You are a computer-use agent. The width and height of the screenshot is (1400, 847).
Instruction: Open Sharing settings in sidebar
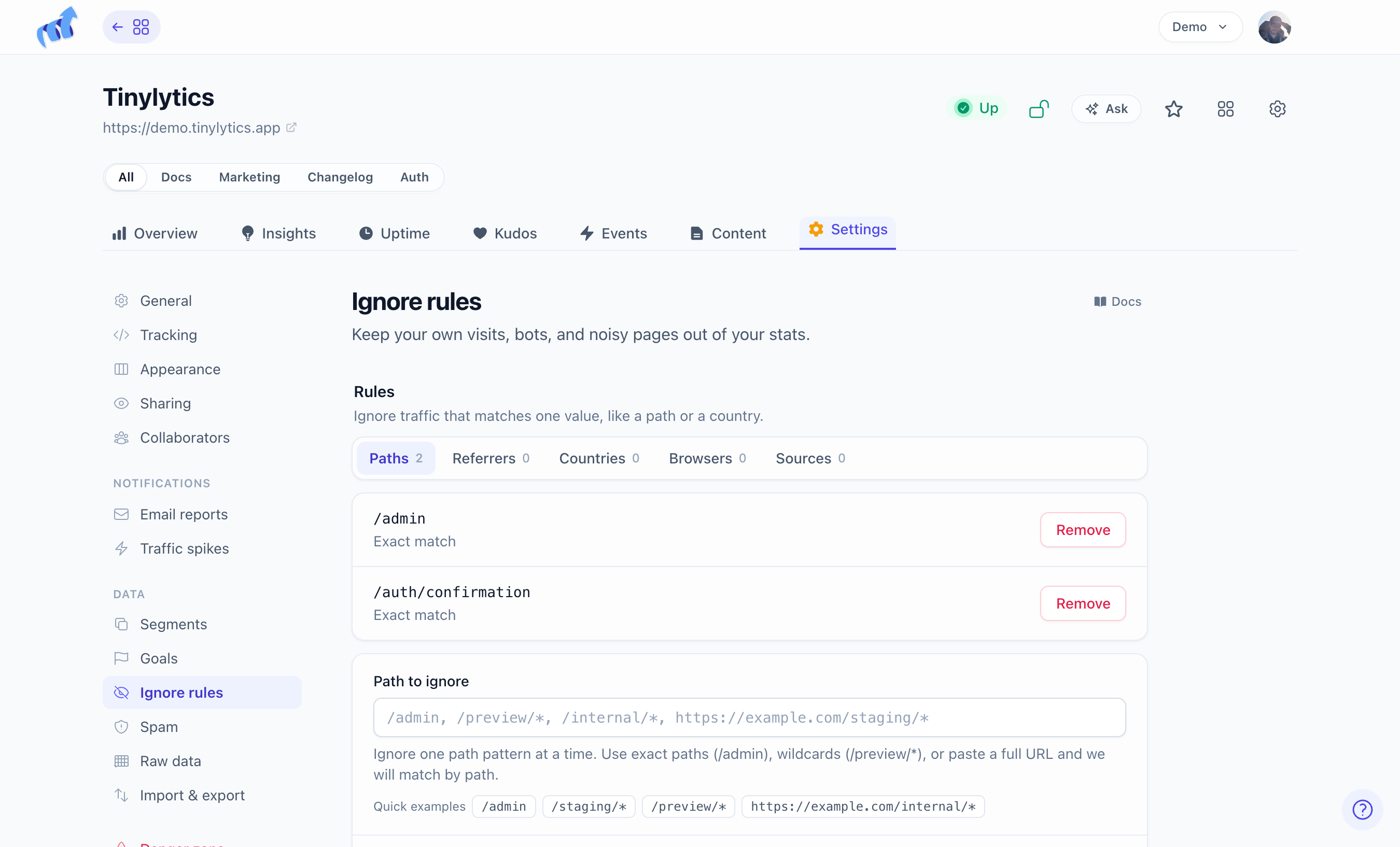202,403
